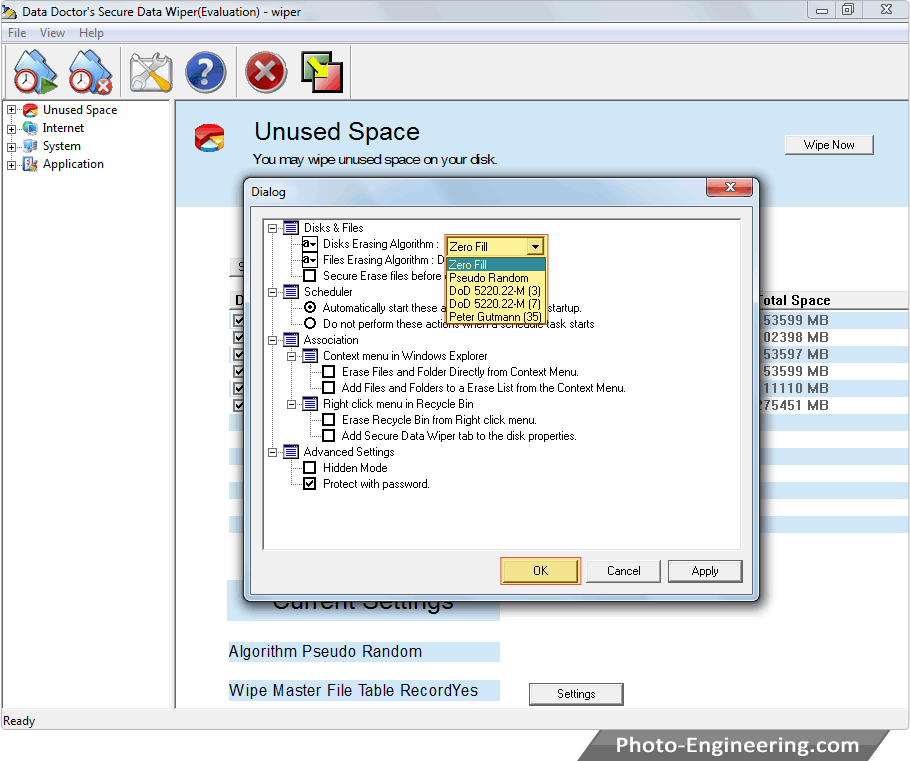
Task: Click the Association category icon
Action: coord(291,340)
